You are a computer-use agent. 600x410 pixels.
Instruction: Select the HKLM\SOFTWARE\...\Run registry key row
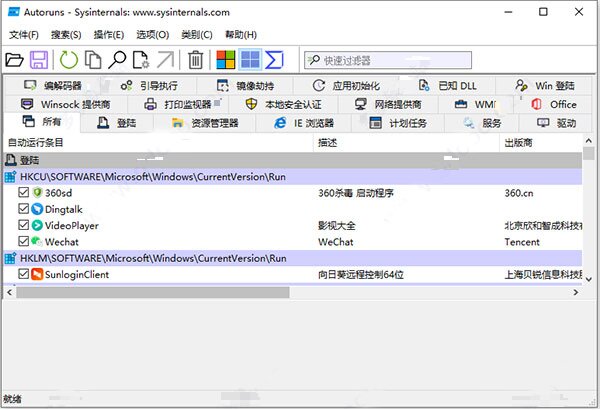tap(293, 258)
